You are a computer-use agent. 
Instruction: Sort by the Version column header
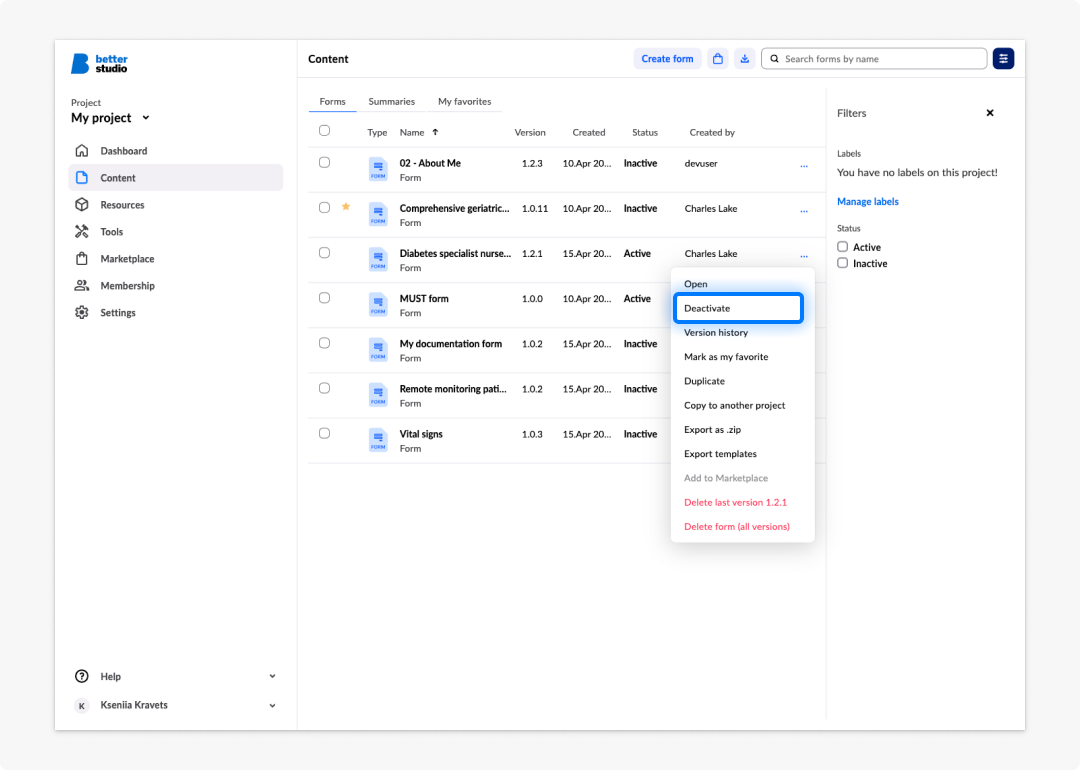point(530,132)
